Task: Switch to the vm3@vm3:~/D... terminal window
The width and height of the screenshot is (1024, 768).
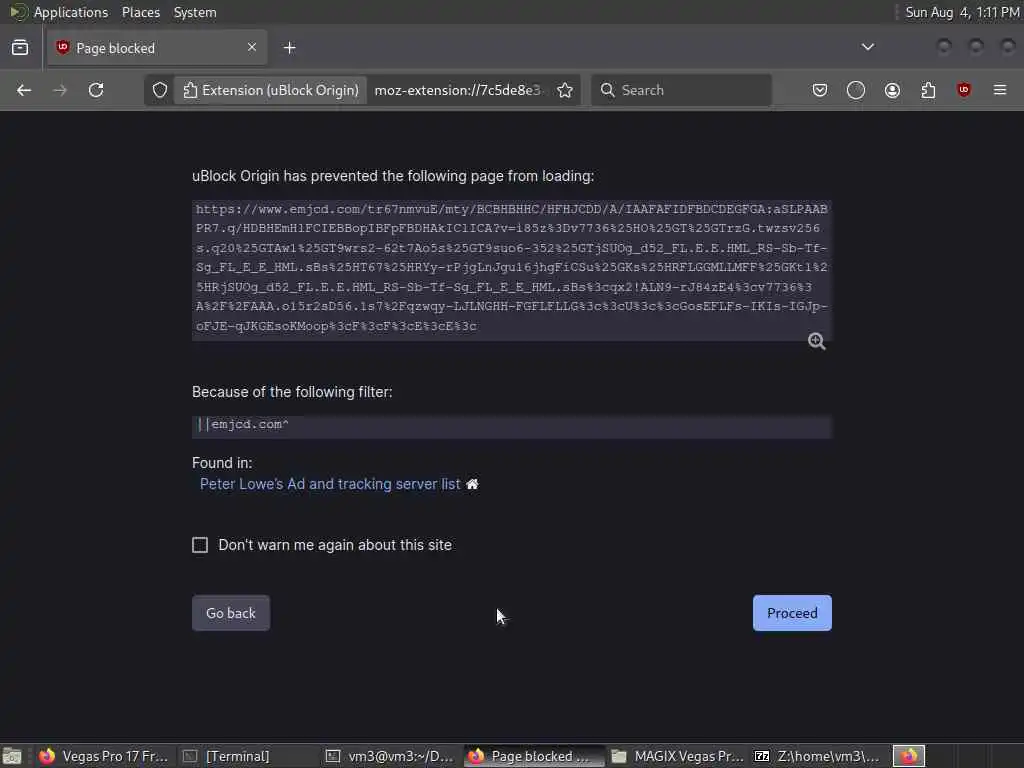Action: pos(389,756)
